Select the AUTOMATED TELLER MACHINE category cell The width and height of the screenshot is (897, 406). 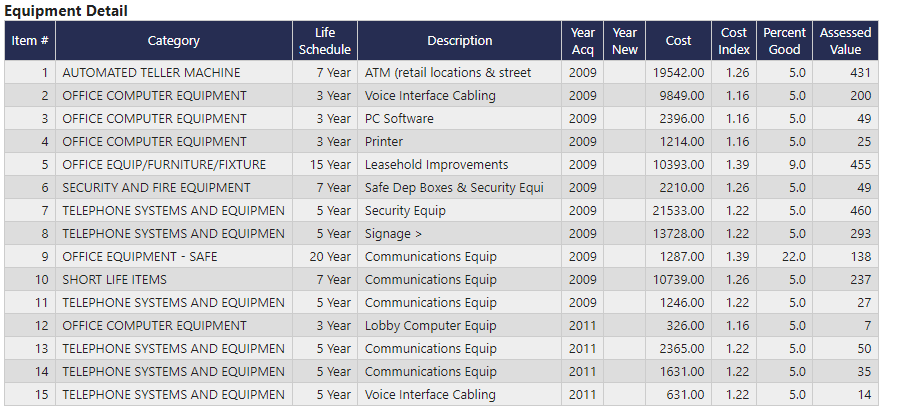[x=151, y=73]
